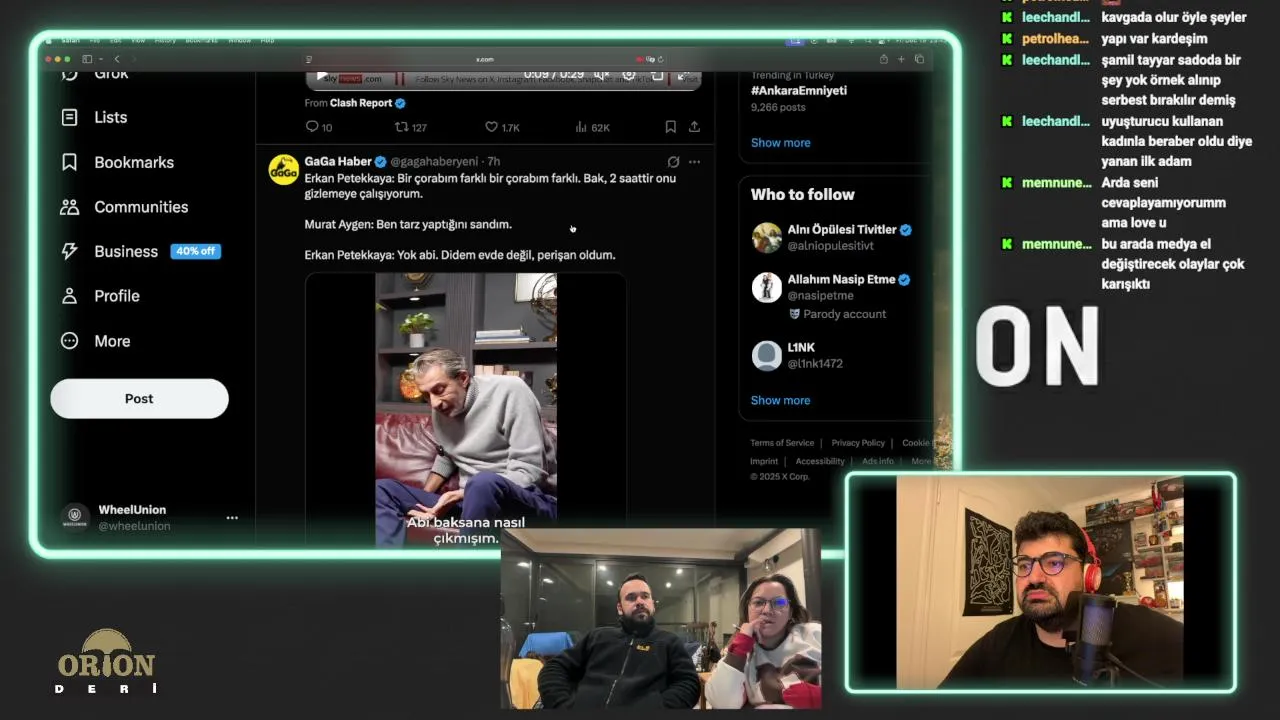
Task: Click Show more under Trending in Turkey
Action: 781,142
